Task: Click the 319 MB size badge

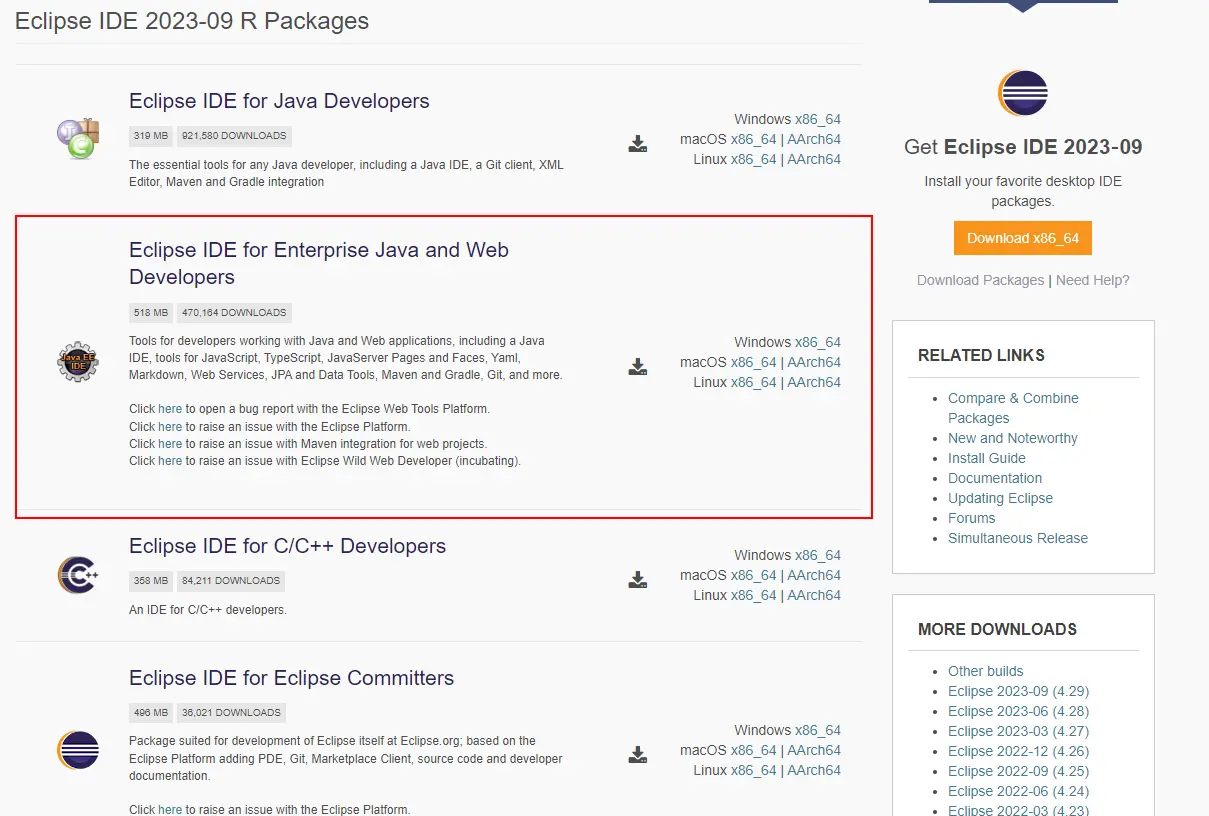Action: coord(151,136)
